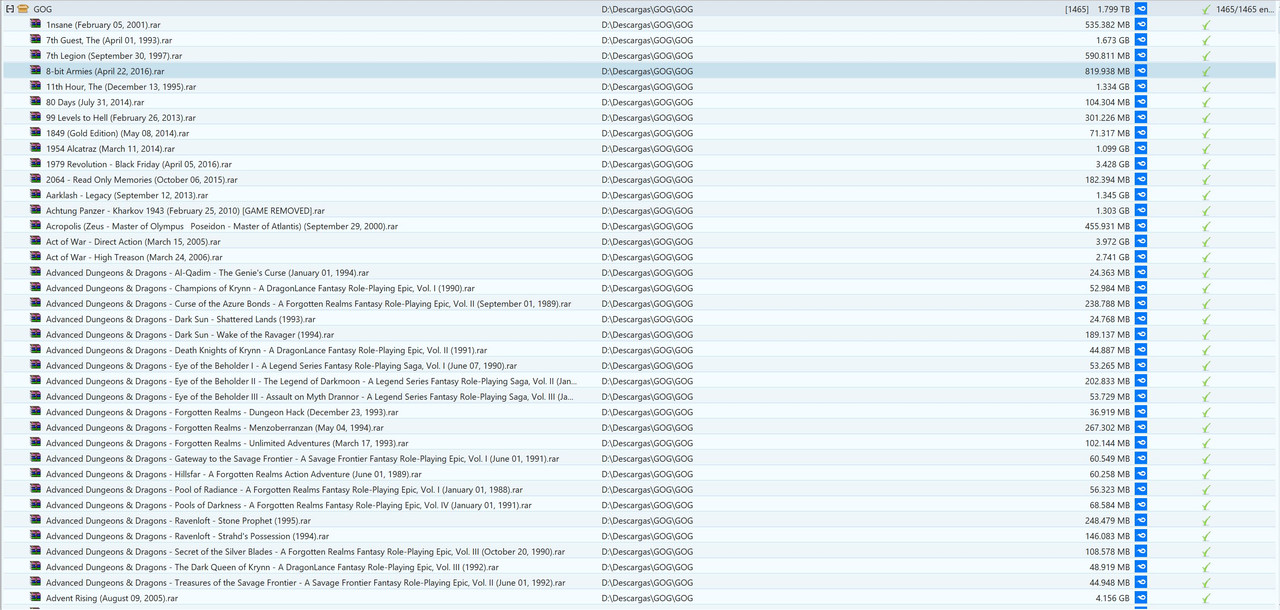This screenshot has width=1280, height=610.
Task: Select the GOG package row name
Action: pos(43,9)
